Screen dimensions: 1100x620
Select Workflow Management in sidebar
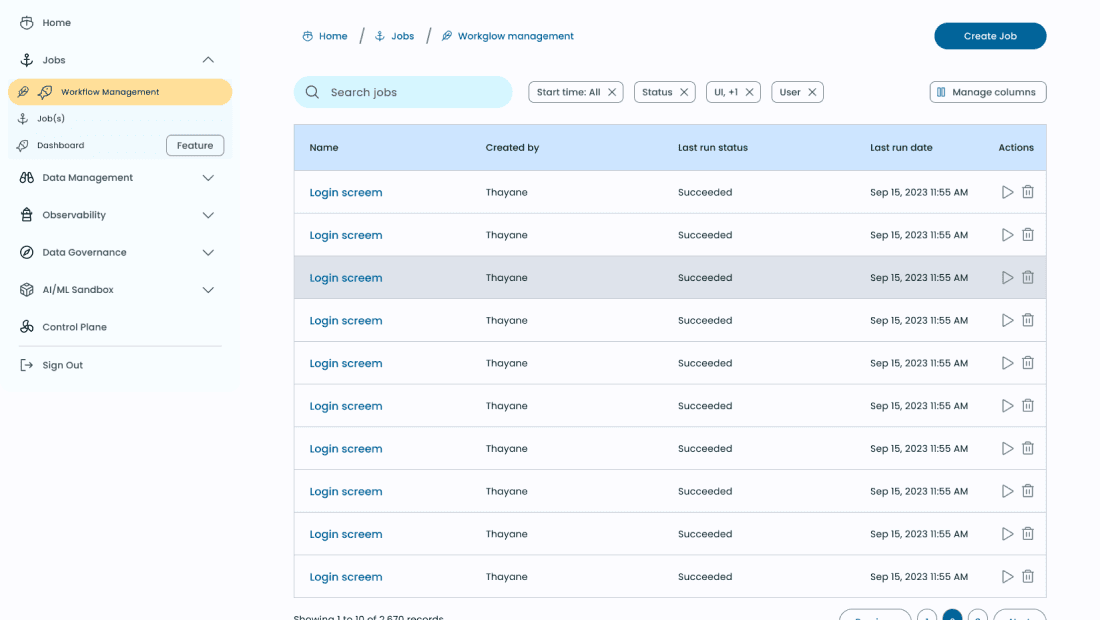pyautogui.click(x=120, y=92)
